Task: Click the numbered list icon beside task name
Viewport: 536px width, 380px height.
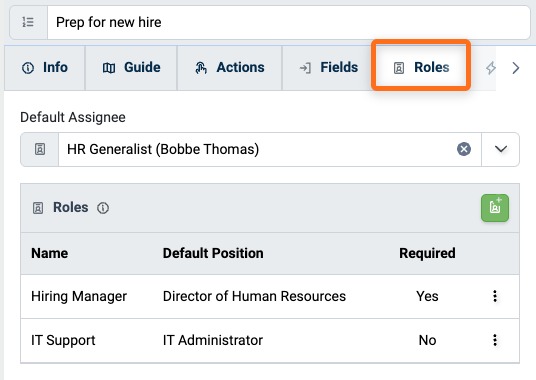Action: pyautogui.click(x=28, y=23)
